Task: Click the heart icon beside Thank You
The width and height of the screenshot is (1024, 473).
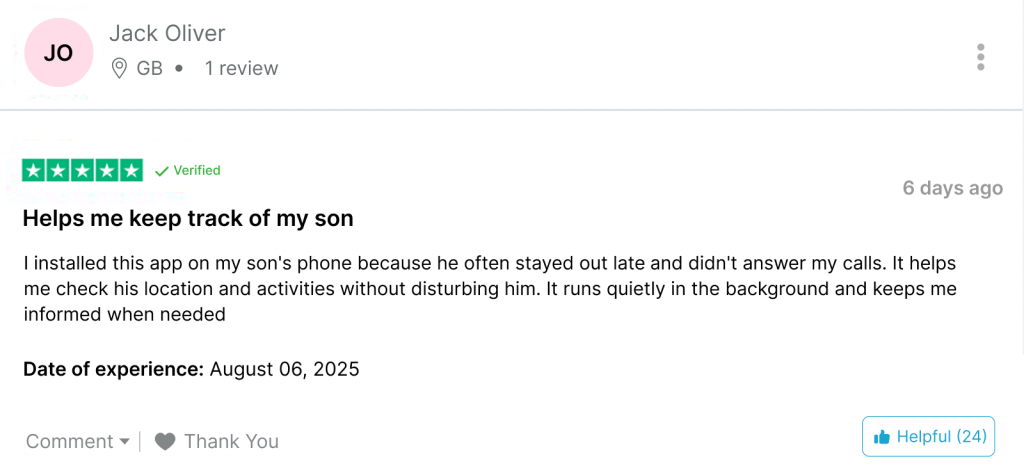Action: click(165, 442)
